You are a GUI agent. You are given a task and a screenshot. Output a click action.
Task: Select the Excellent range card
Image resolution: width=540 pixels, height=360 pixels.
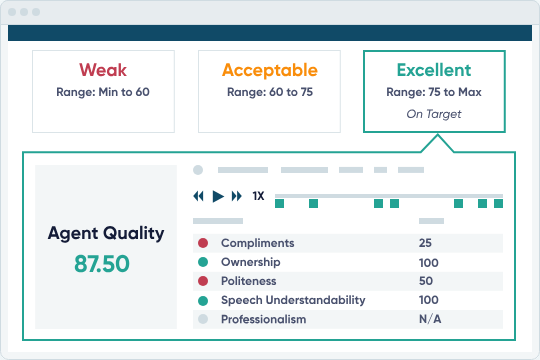coord(434,92)
